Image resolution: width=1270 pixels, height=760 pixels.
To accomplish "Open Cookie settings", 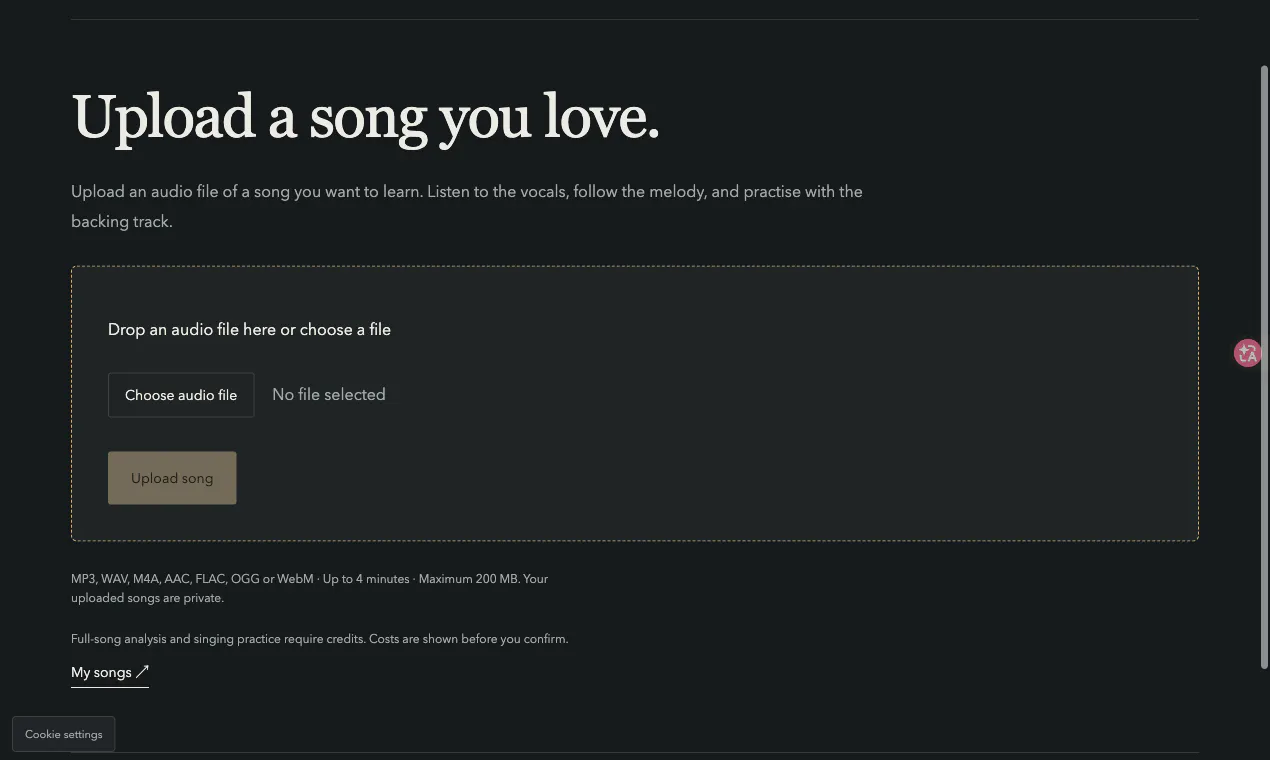I will pos(64,734).
